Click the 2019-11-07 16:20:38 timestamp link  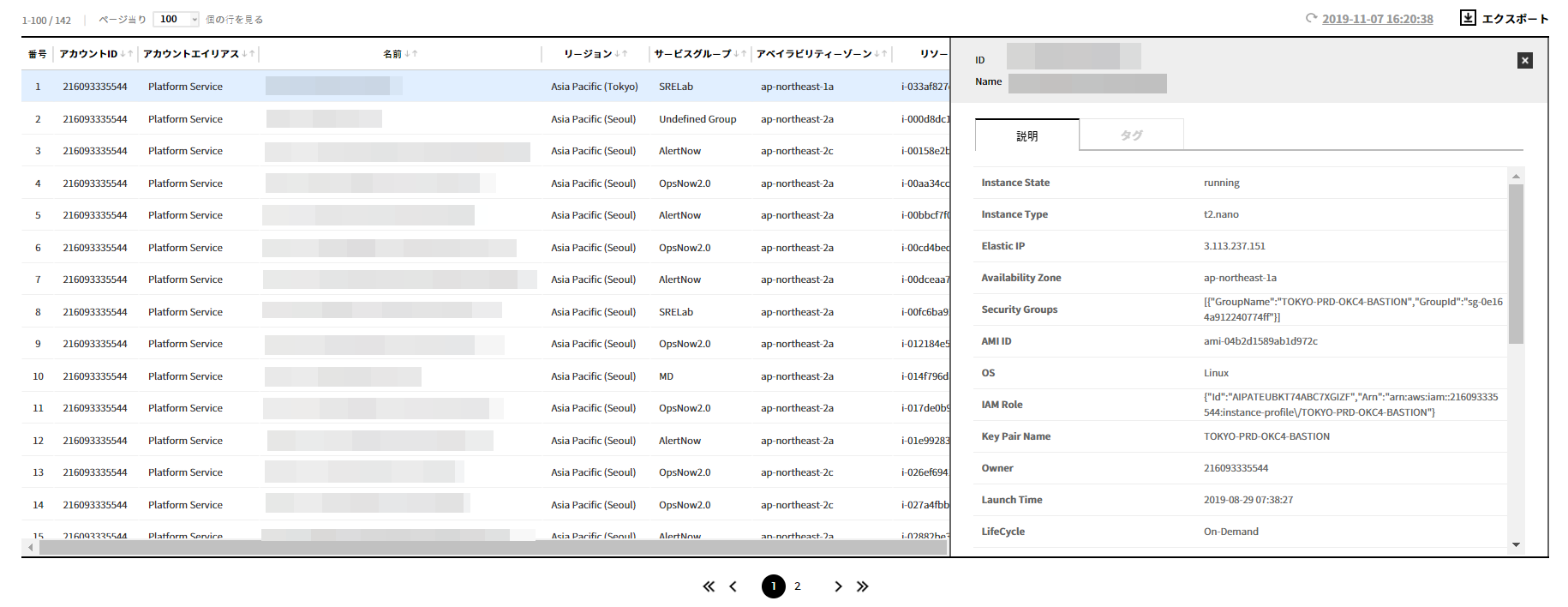(1377, 19)
